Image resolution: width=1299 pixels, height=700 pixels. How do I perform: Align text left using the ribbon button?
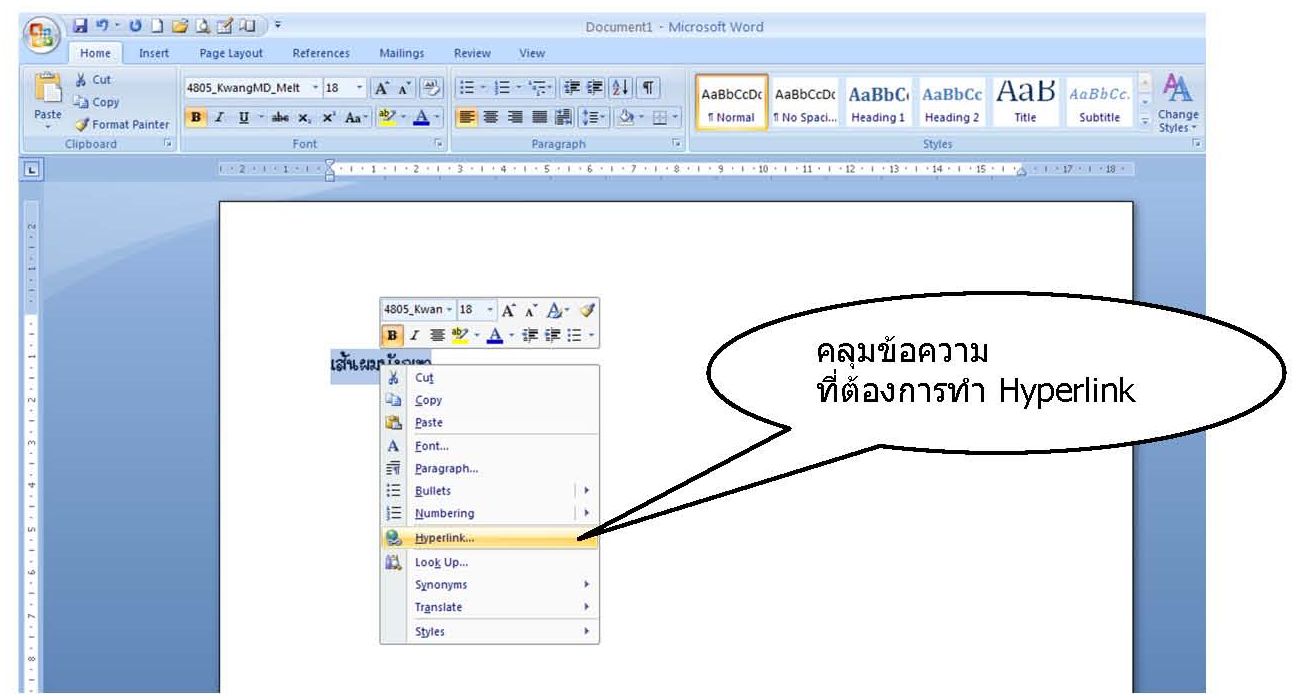[x=467, y=117]
